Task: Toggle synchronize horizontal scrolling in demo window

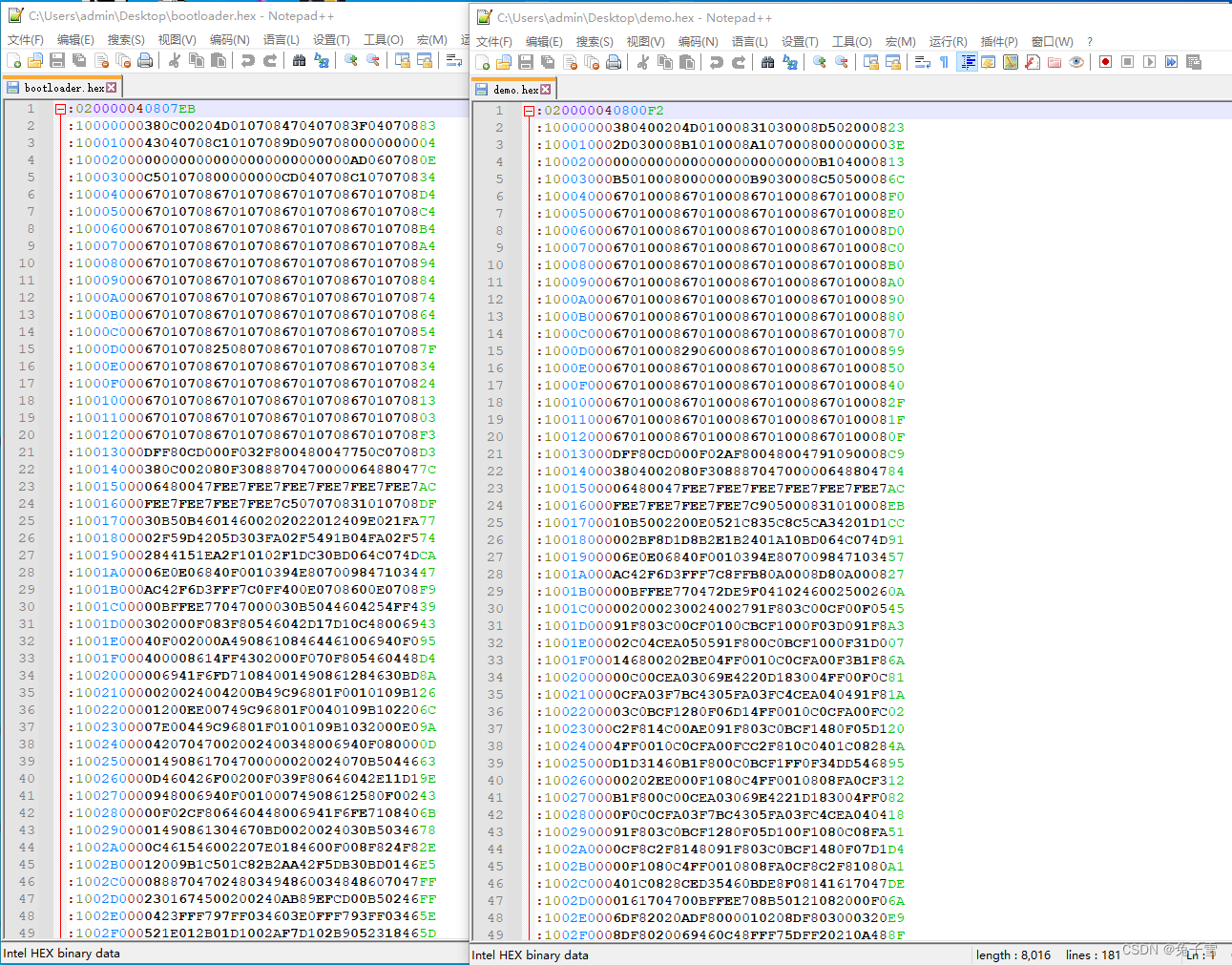Action: click(x=893, y=62)
